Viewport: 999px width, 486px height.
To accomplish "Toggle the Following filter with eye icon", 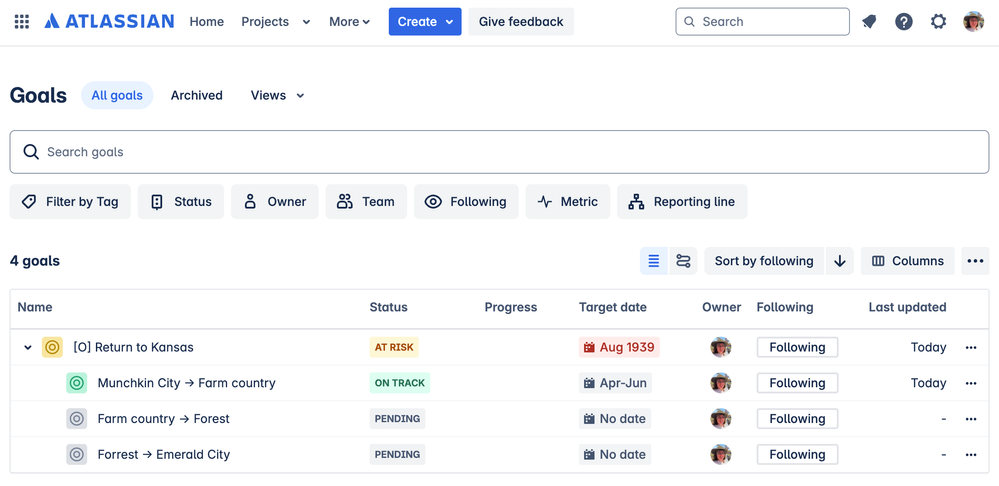I will tap(466, 202).
